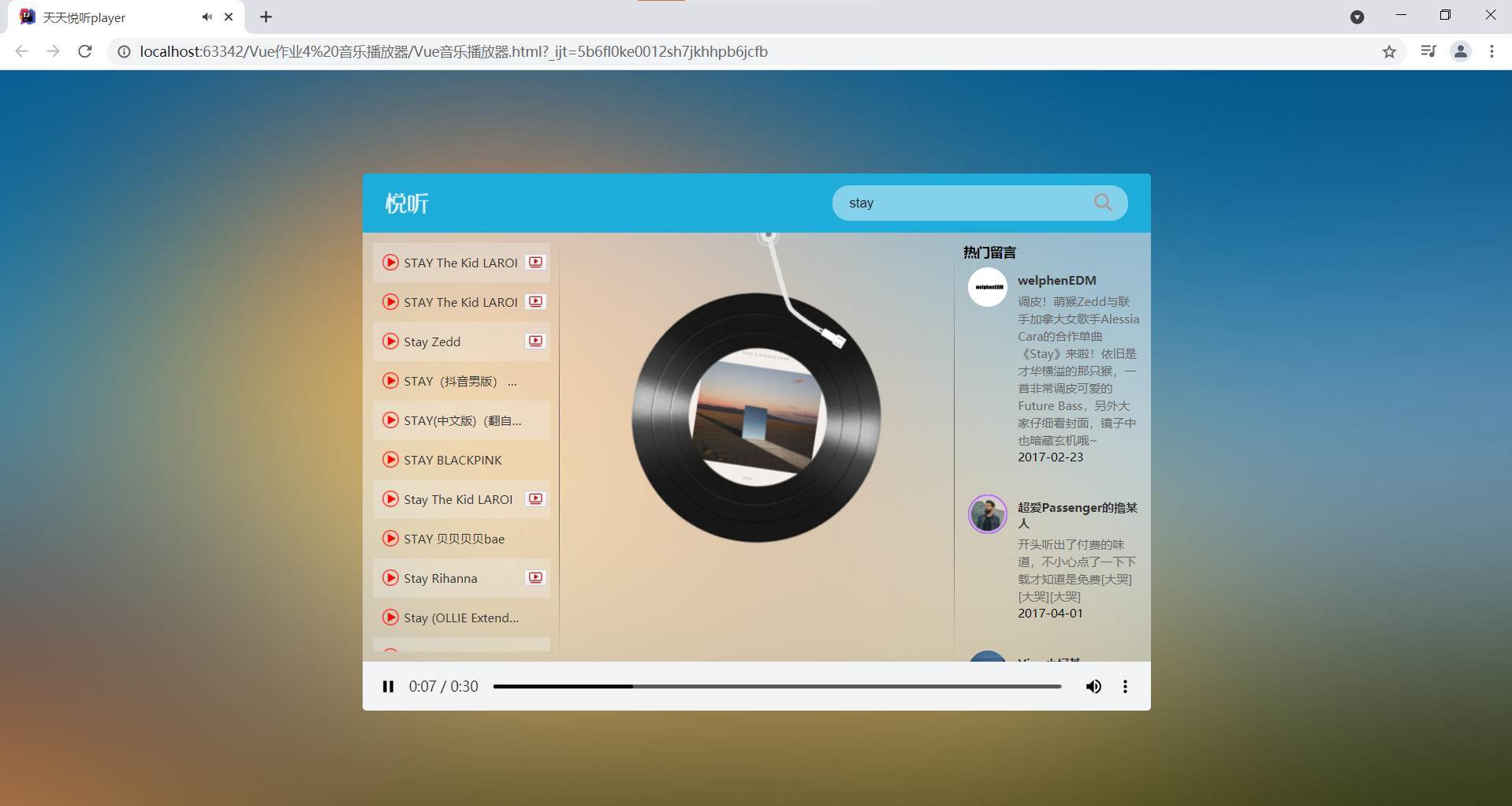Image resolution: width=1512 pixels, height=806 pixels.
Task: Click comment date 2017-04-01
Action: (x=1050, y=613)
